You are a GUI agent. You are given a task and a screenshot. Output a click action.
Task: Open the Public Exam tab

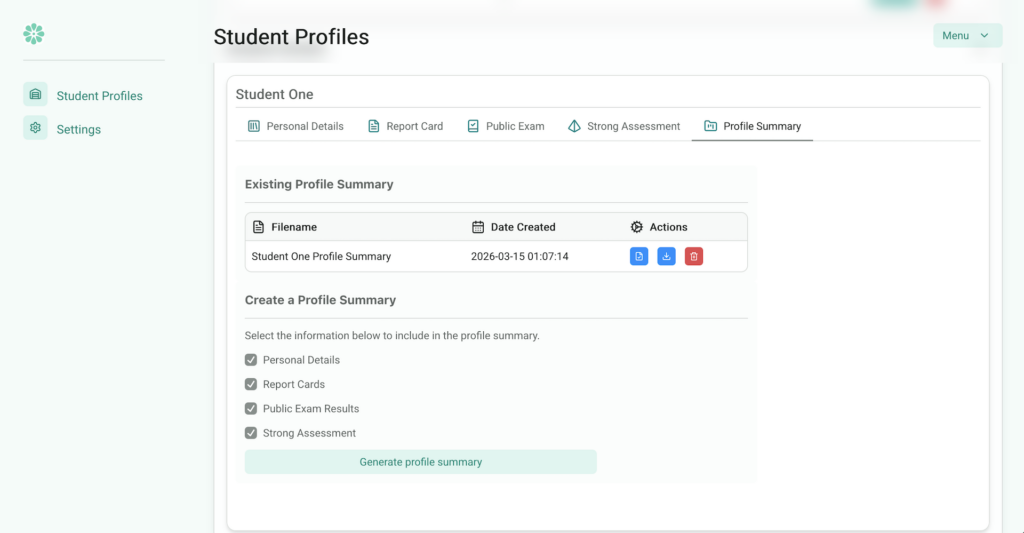pos(506,126)
